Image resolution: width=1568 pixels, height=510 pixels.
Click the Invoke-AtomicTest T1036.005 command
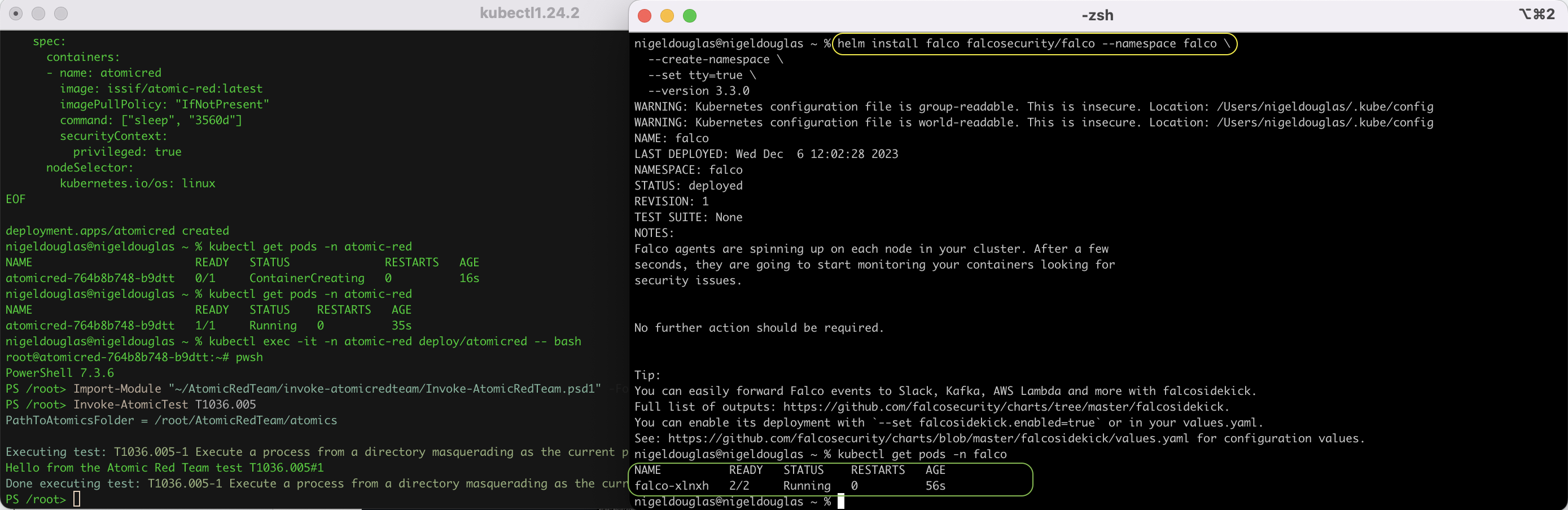click(164, 405)
